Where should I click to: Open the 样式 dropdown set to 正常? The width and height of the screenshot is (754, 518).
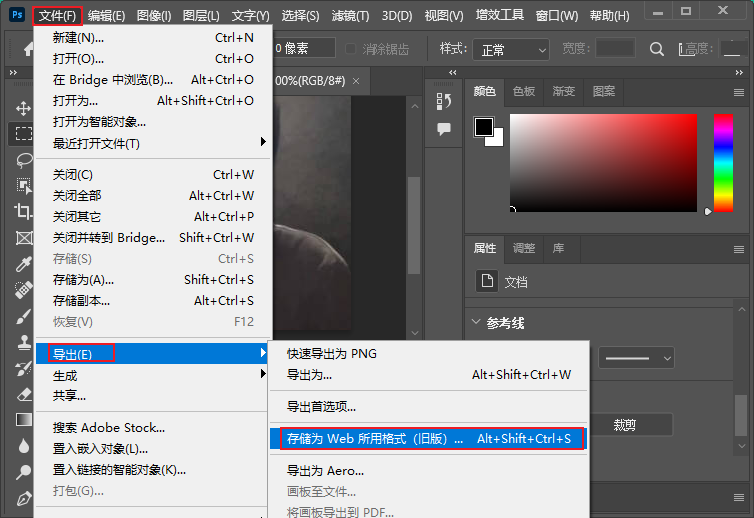click(x=510, y=49)
